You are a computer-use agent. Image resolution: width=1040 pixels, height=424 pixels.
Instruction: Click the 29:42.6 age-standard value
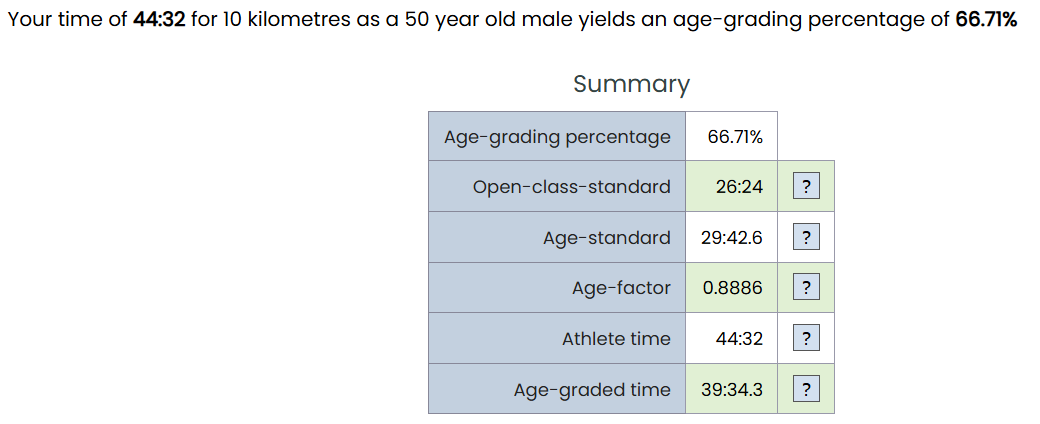(x=732, y=238)
